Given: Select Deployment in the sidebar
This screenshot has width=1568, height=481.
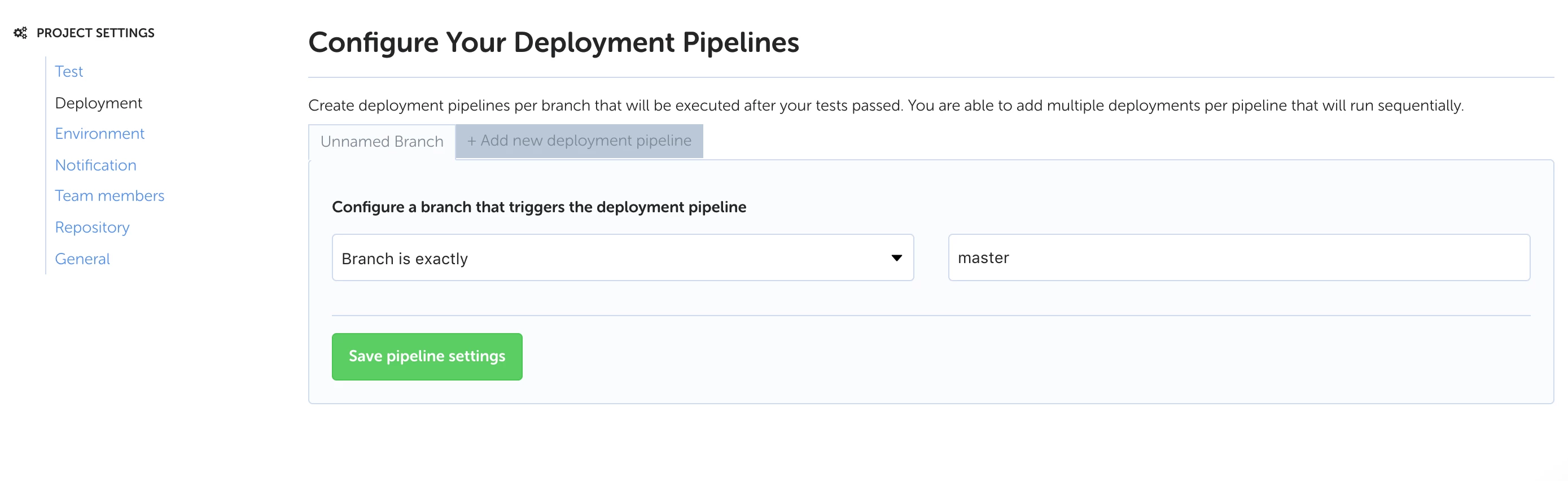Looking at the screenshot, I should (x=98, y=103).
